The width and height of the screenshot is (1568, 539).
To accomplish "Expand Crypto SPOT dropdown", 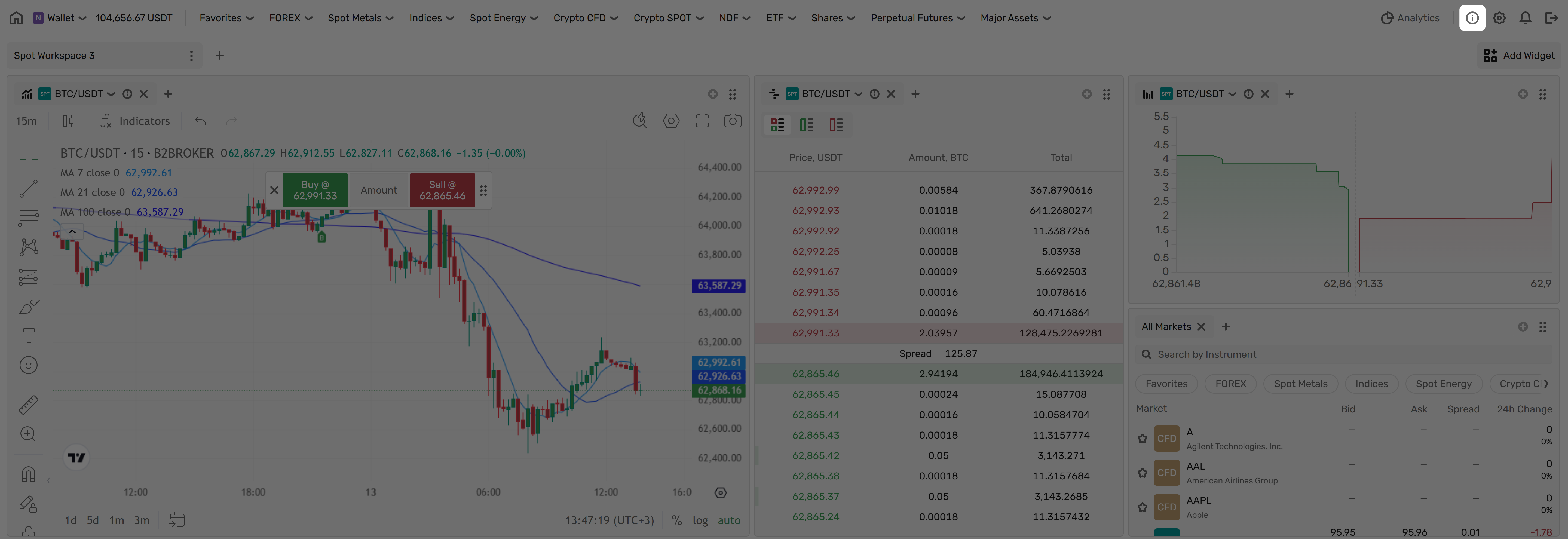I will click(668, 18).
